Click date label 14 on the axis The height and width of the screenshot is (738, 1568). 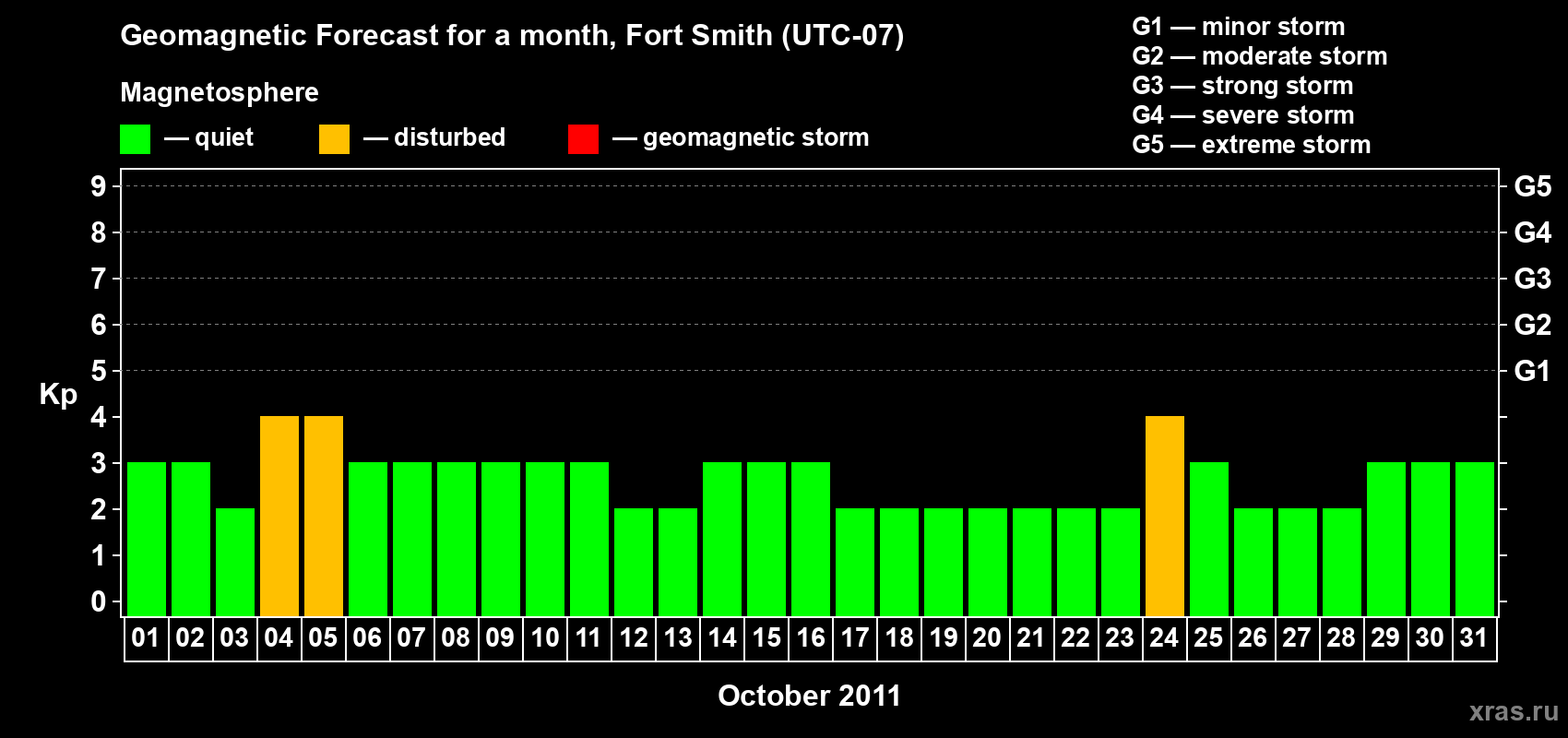click(x=721, y=638)
